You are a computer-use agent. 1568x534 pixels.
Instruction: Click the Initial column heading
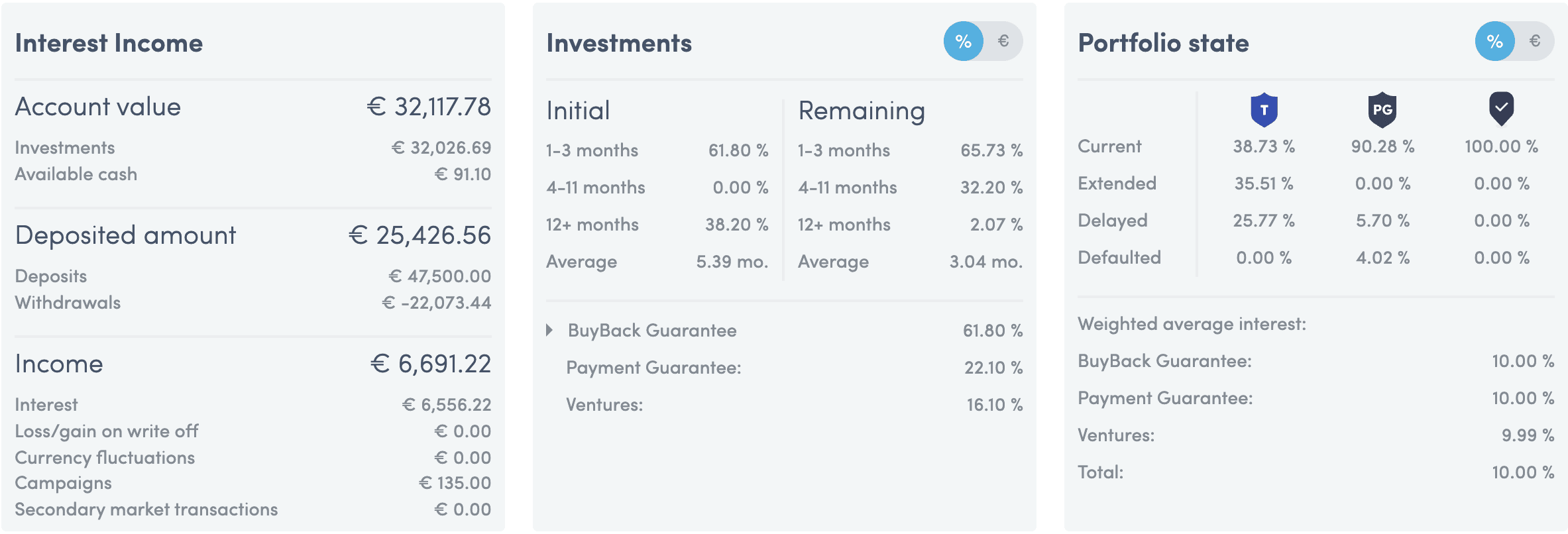[x=578, y=111]
